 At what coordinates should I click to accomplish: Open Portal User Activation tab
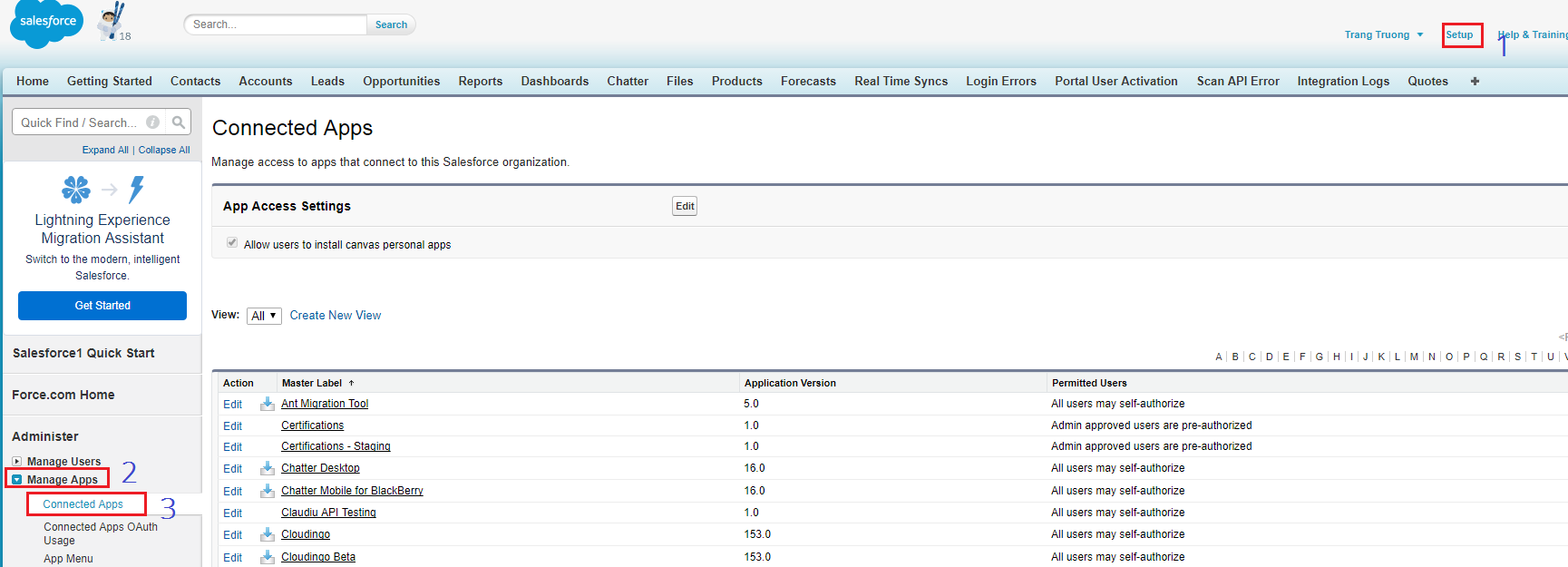(x=1116, y=81)
